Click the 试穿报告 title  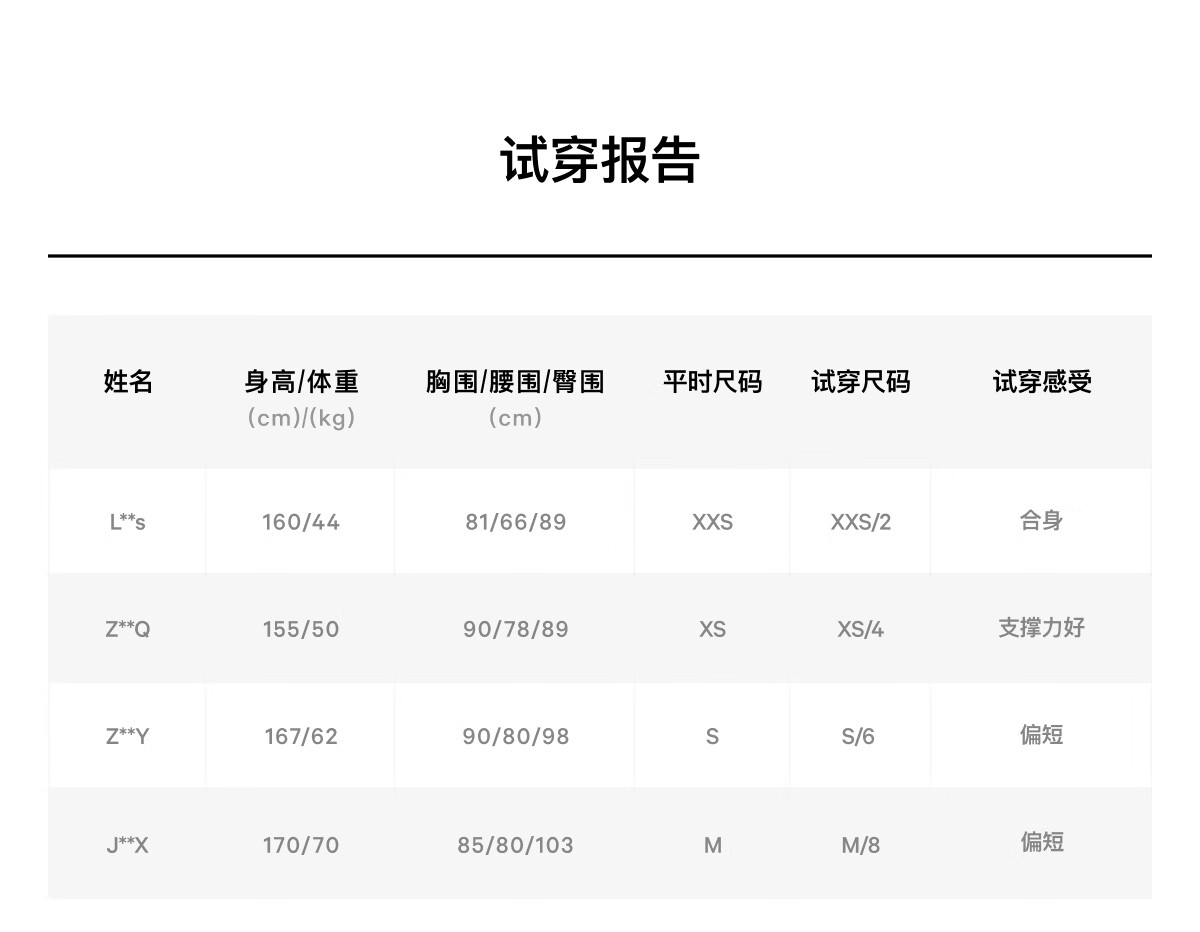click(x=600, y=160)
